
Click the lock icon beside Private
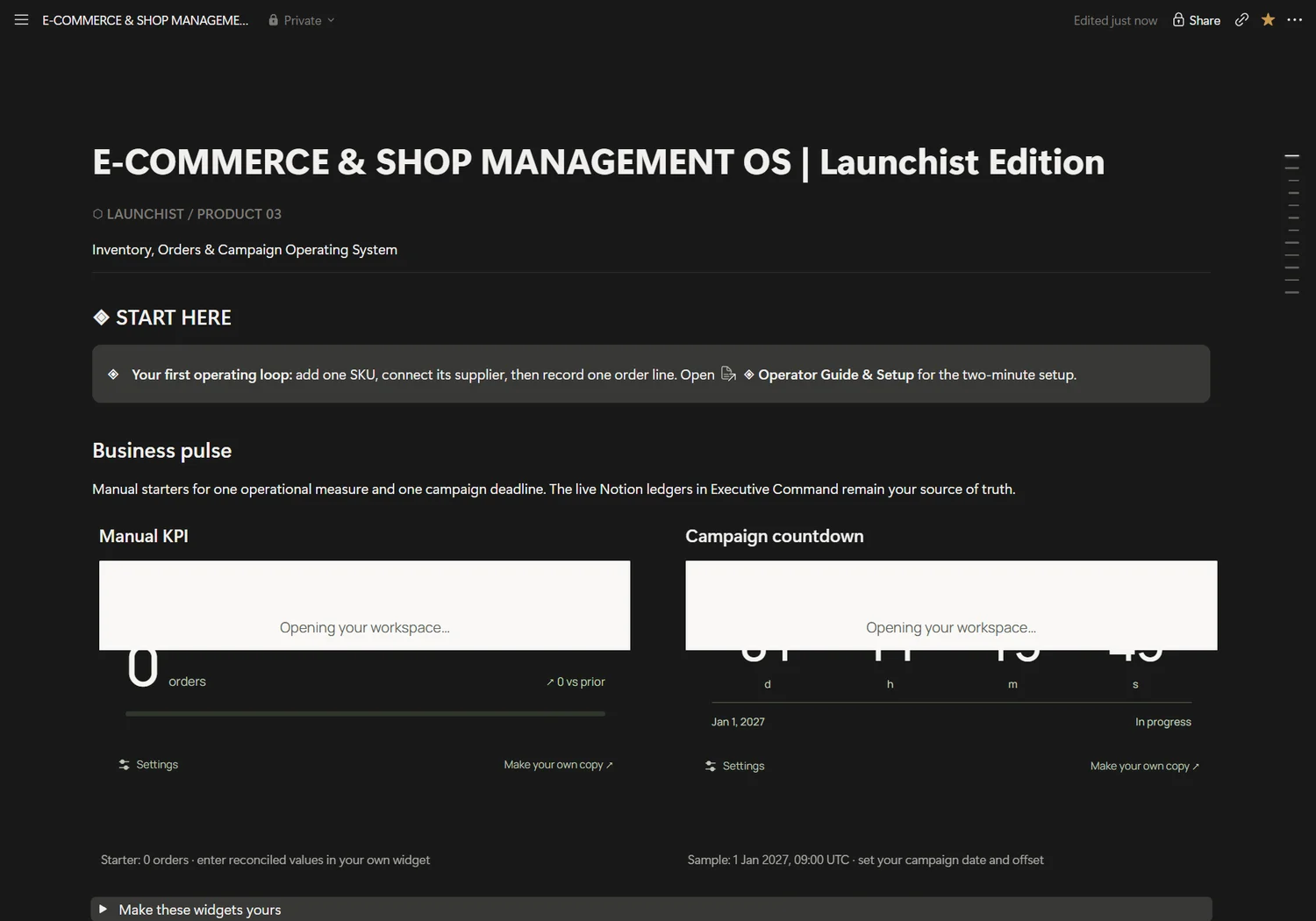tap(274, 20)
